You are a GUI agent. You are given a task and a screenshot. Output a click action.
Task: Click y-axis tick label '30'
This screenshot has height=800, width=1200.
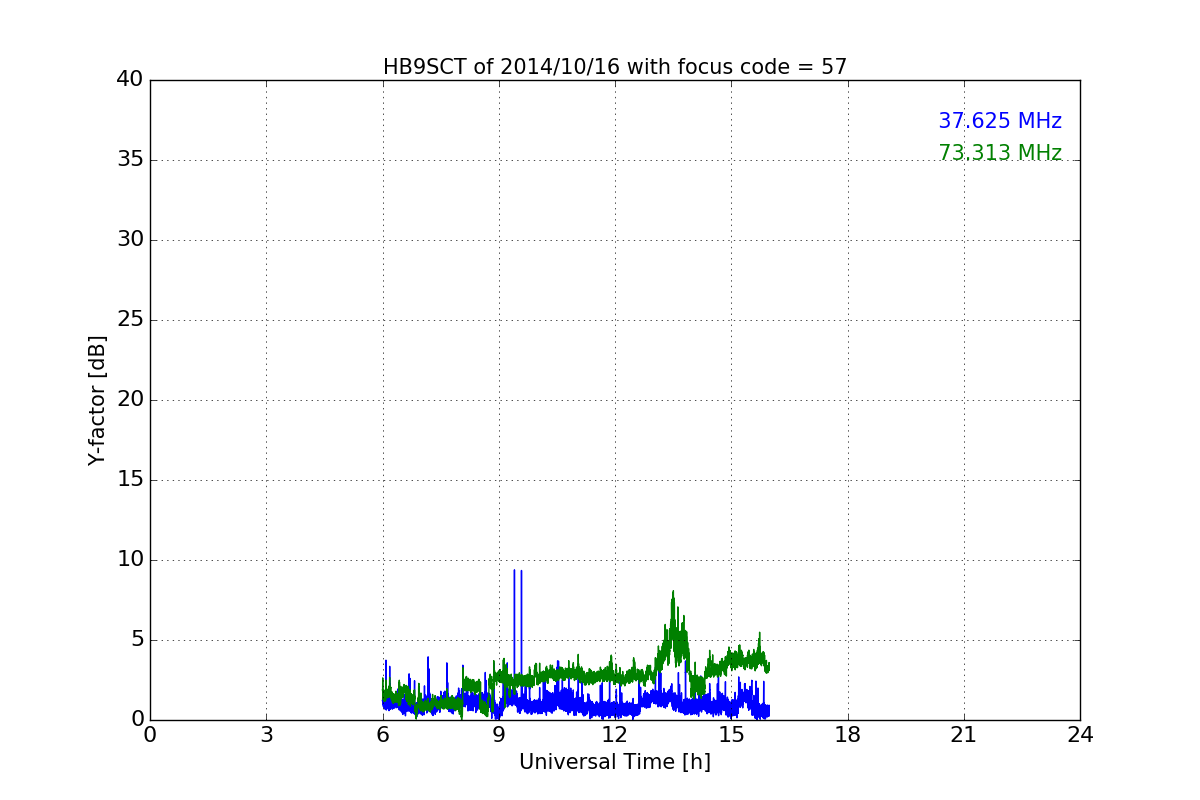click(x=130, y=240)
